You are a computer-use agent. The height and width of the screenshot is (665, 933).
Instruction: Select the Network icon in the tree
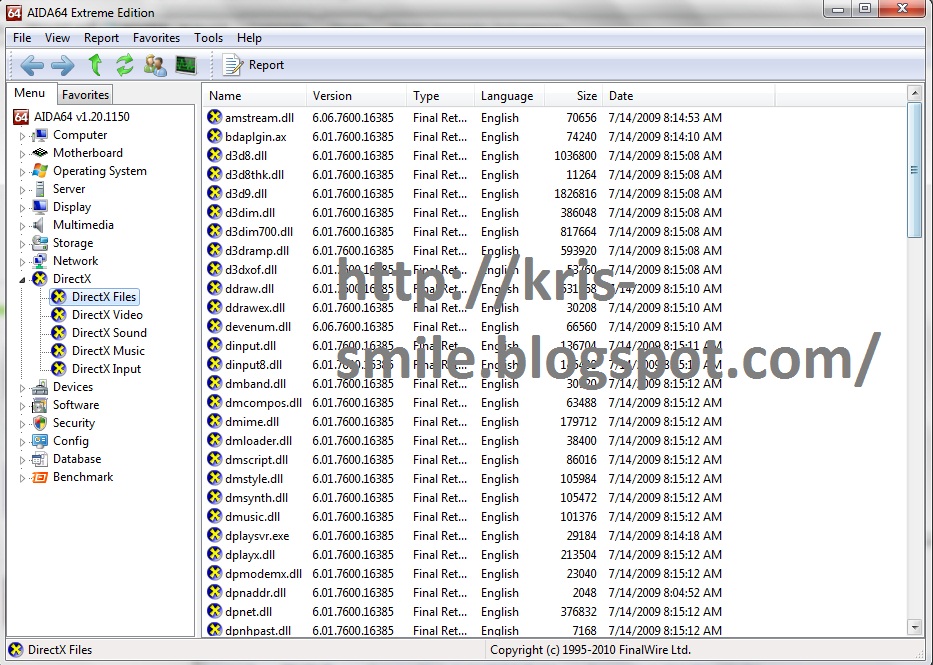tap(40, 261)
